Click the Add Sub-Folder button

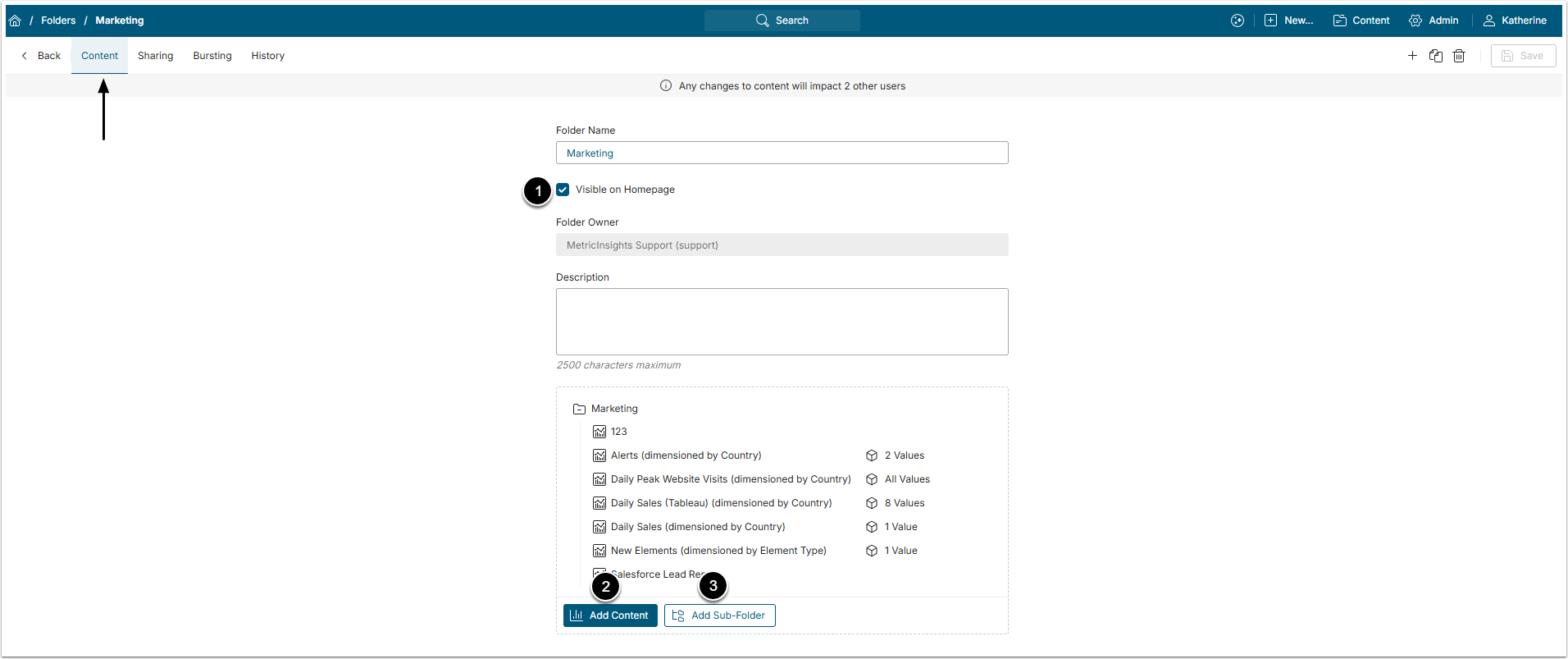(x=719, y=616)
